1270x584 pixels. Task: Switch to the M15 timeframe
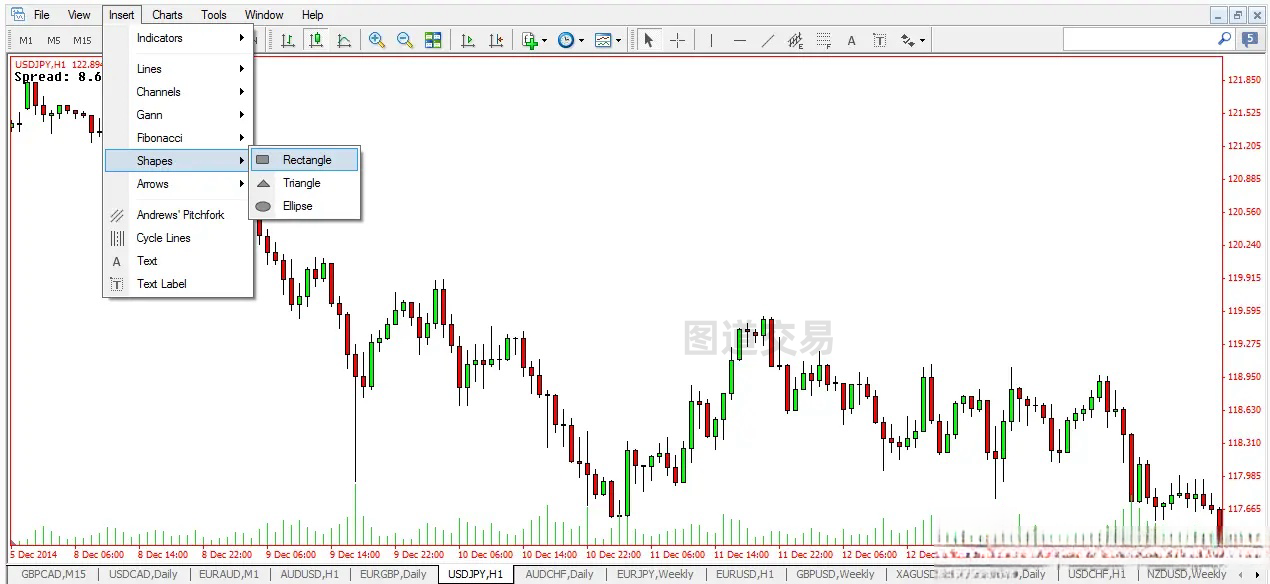click(82, 41)
